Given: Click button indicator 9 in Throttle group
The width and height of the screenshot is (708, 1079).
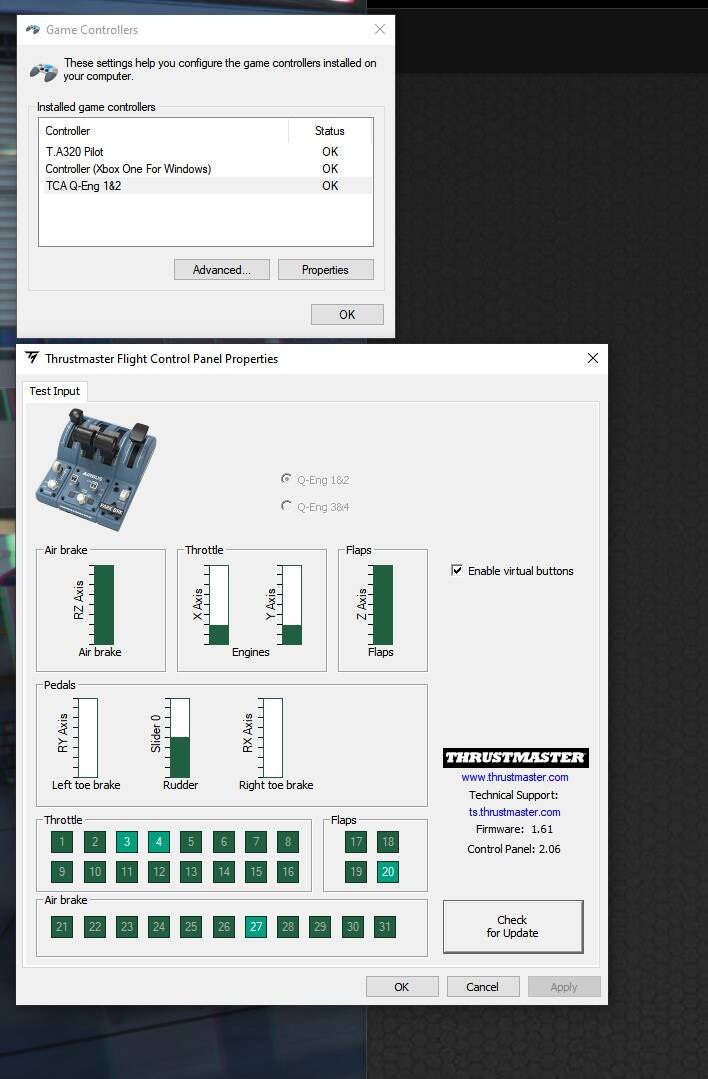Looking at the screenshot, I should click(61, 871).
